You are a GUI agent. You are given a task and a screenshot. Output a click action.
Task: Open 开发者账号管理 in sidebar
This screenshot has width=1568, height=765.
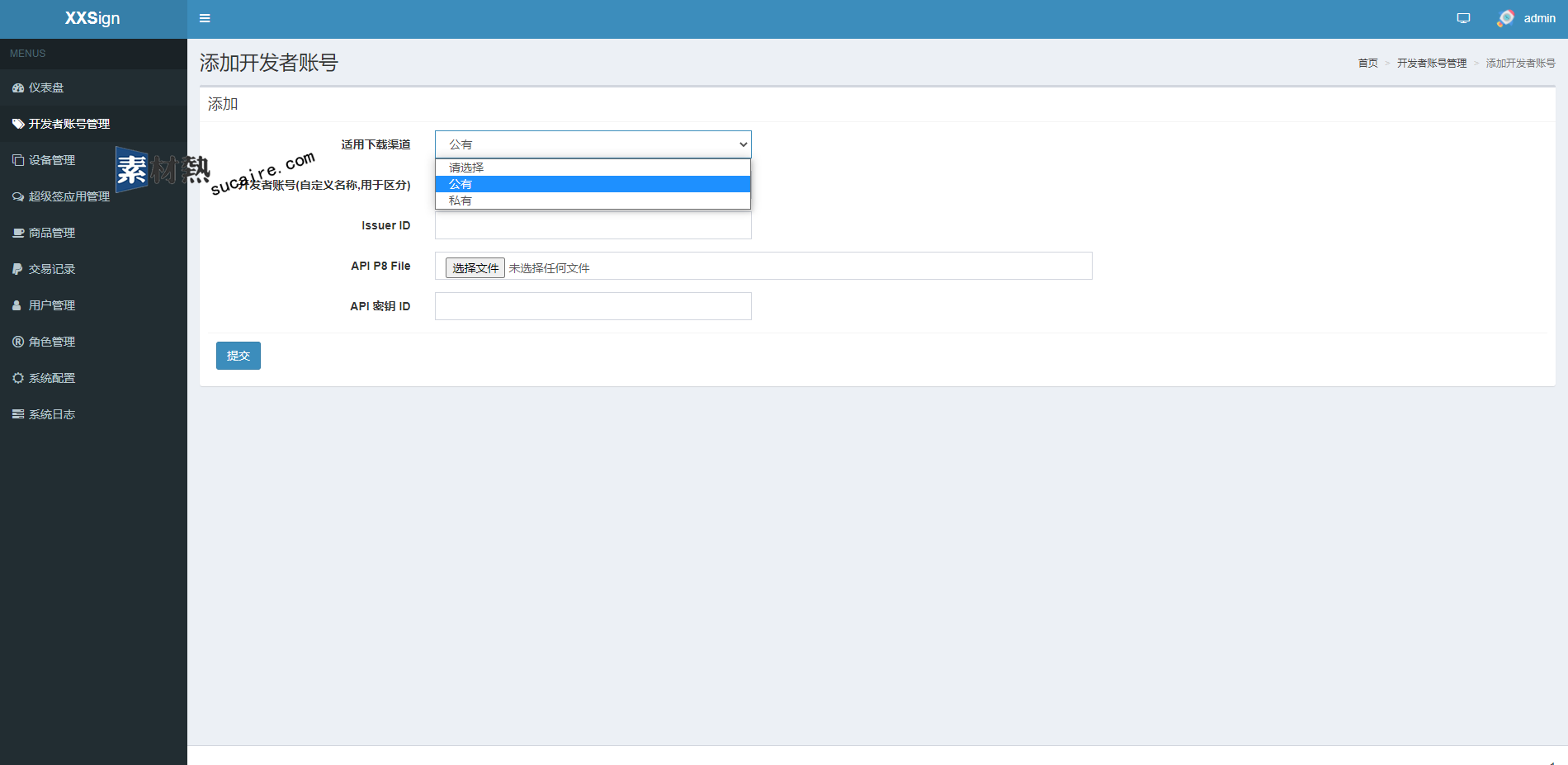click(93, 124)
